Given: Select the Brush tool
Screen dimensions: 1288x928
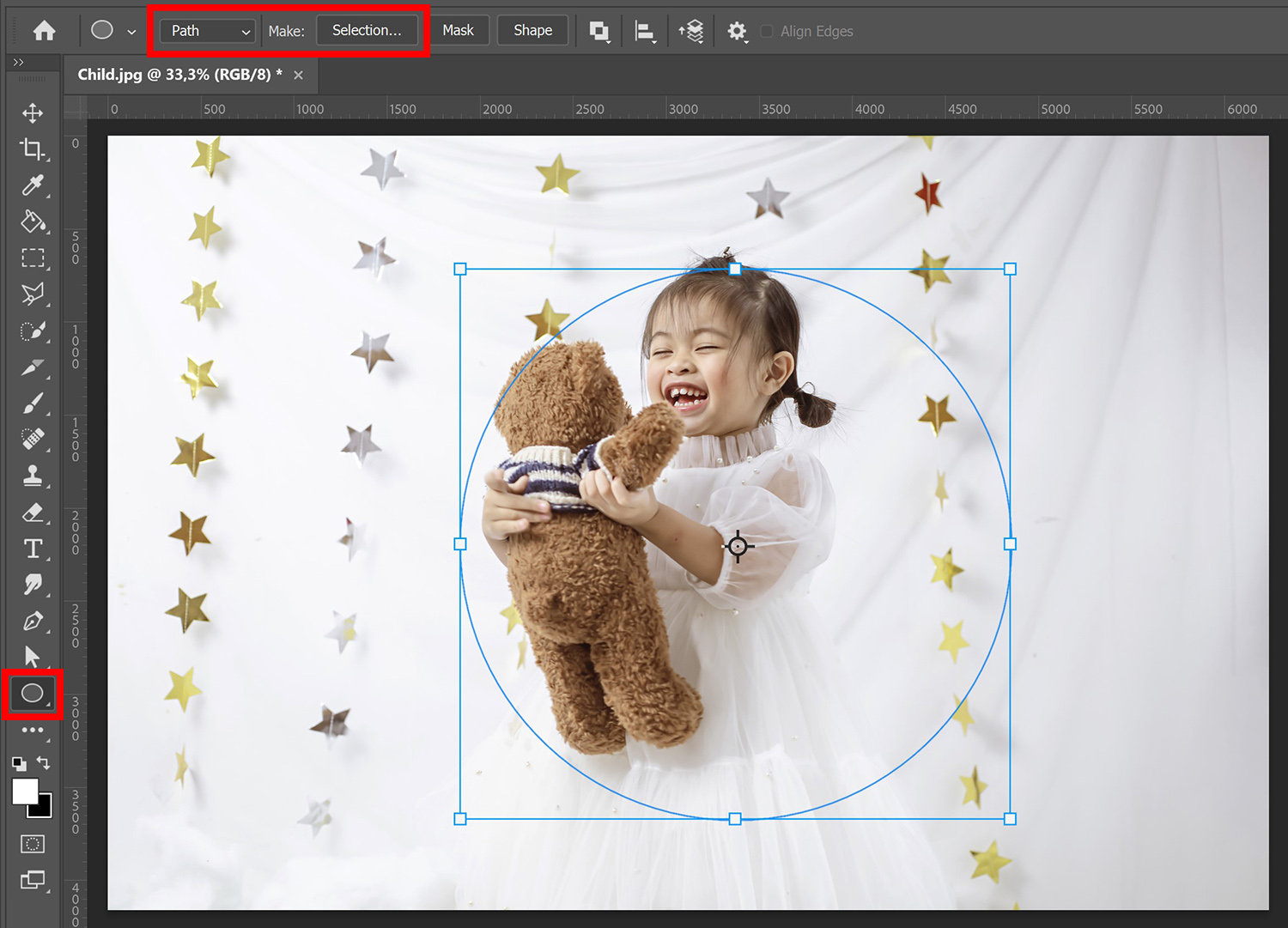Looking at the screenshot, I should pos(33,404).
